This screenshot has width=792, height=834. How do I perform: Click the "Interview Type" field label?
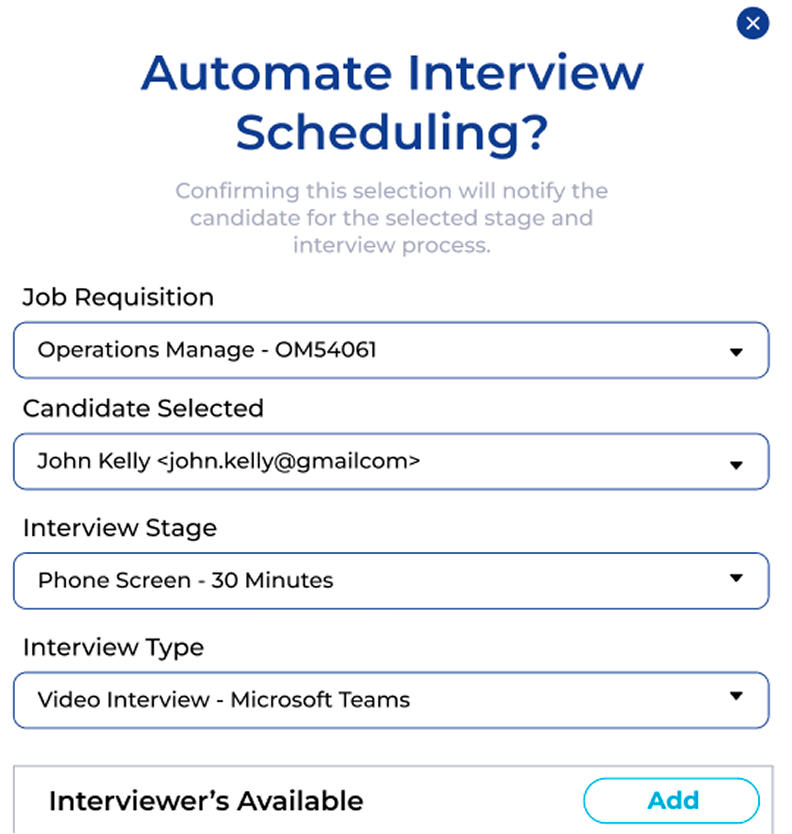pos(113,647)
